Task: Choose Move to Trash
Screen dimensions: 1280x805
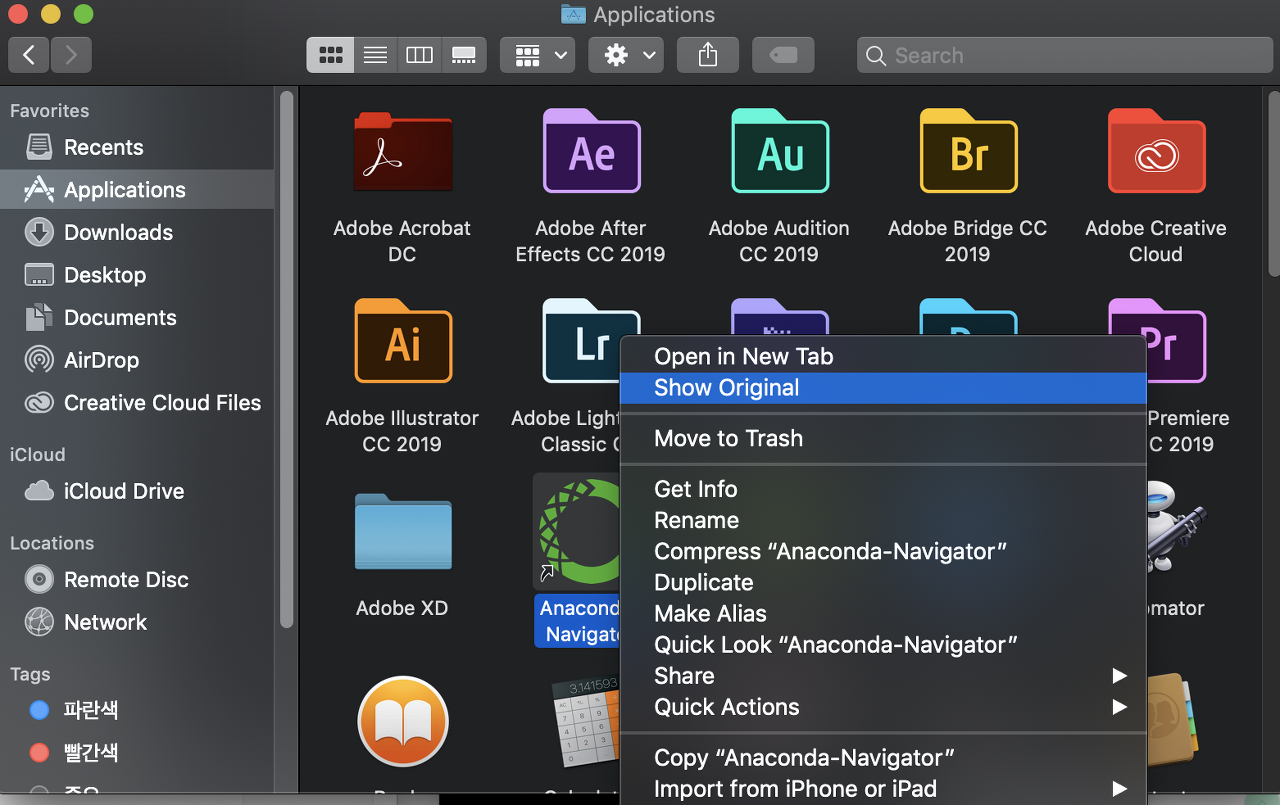Action: [x=883, y=438]
